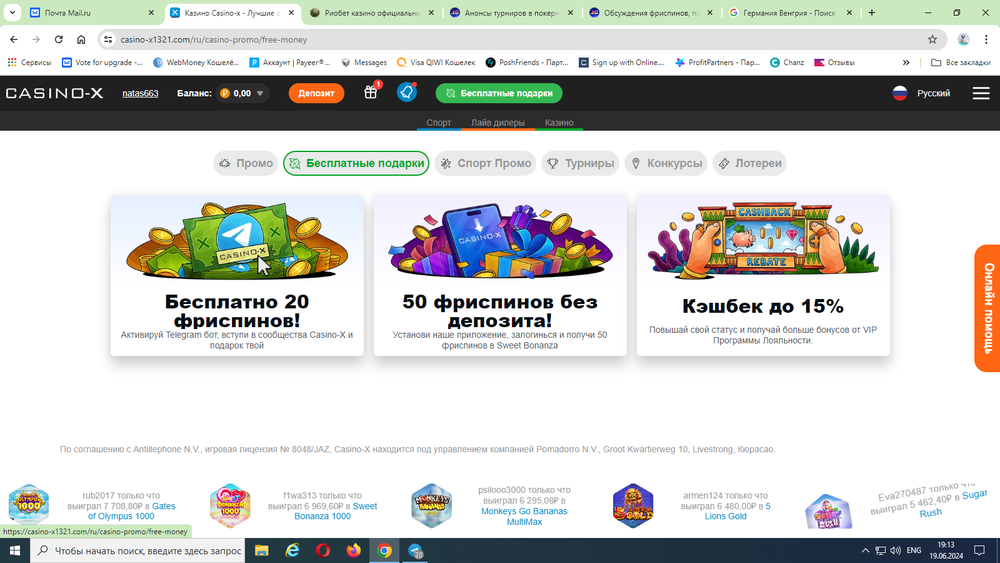Open the Спорт section

pos(439,122)
